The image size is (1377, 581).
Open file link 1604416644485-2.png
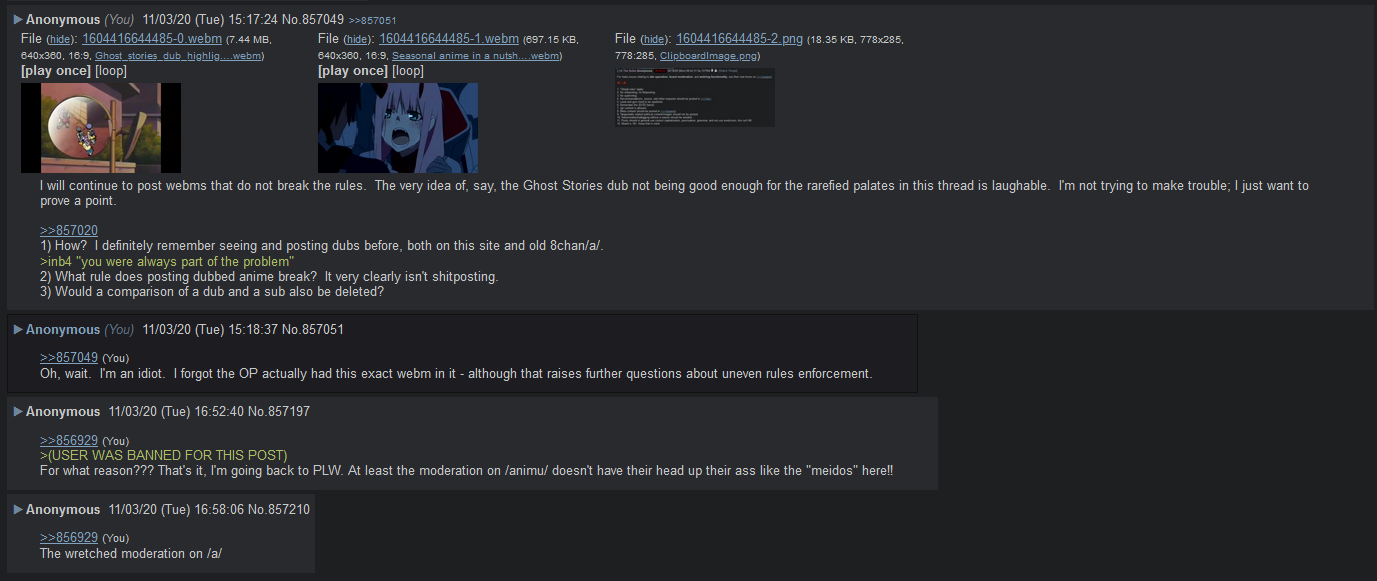pyautogui.click(x=739, y=38)
